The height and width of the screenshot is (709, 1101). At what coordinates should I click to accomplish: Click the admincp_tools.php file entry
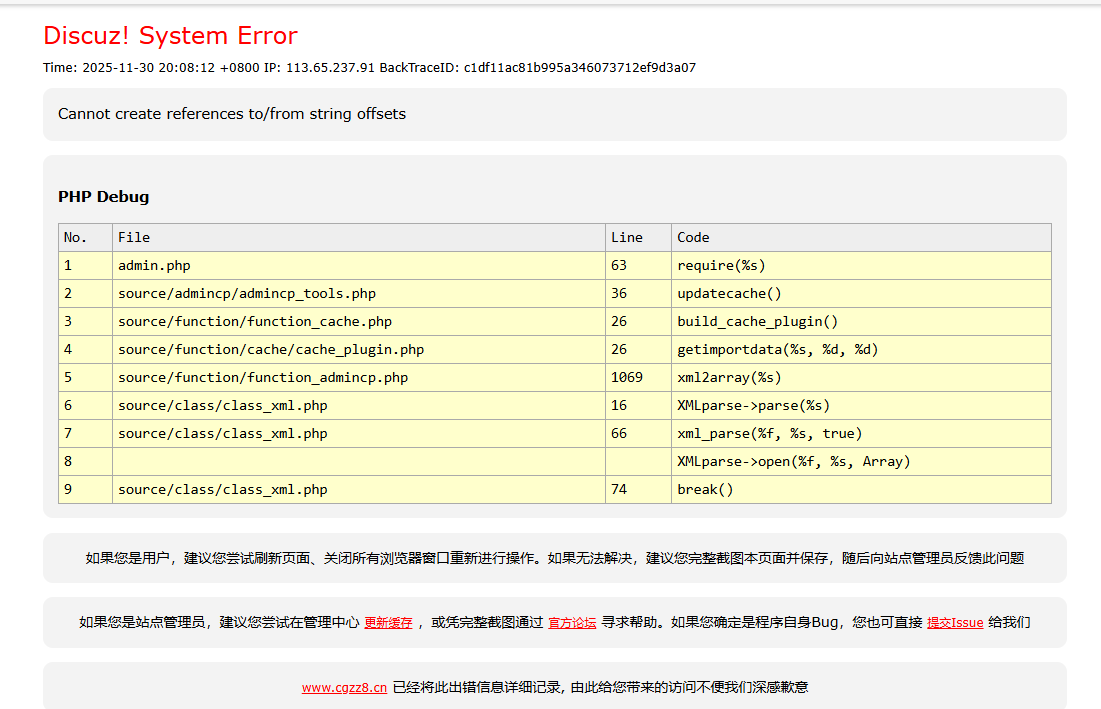(247, 294)
